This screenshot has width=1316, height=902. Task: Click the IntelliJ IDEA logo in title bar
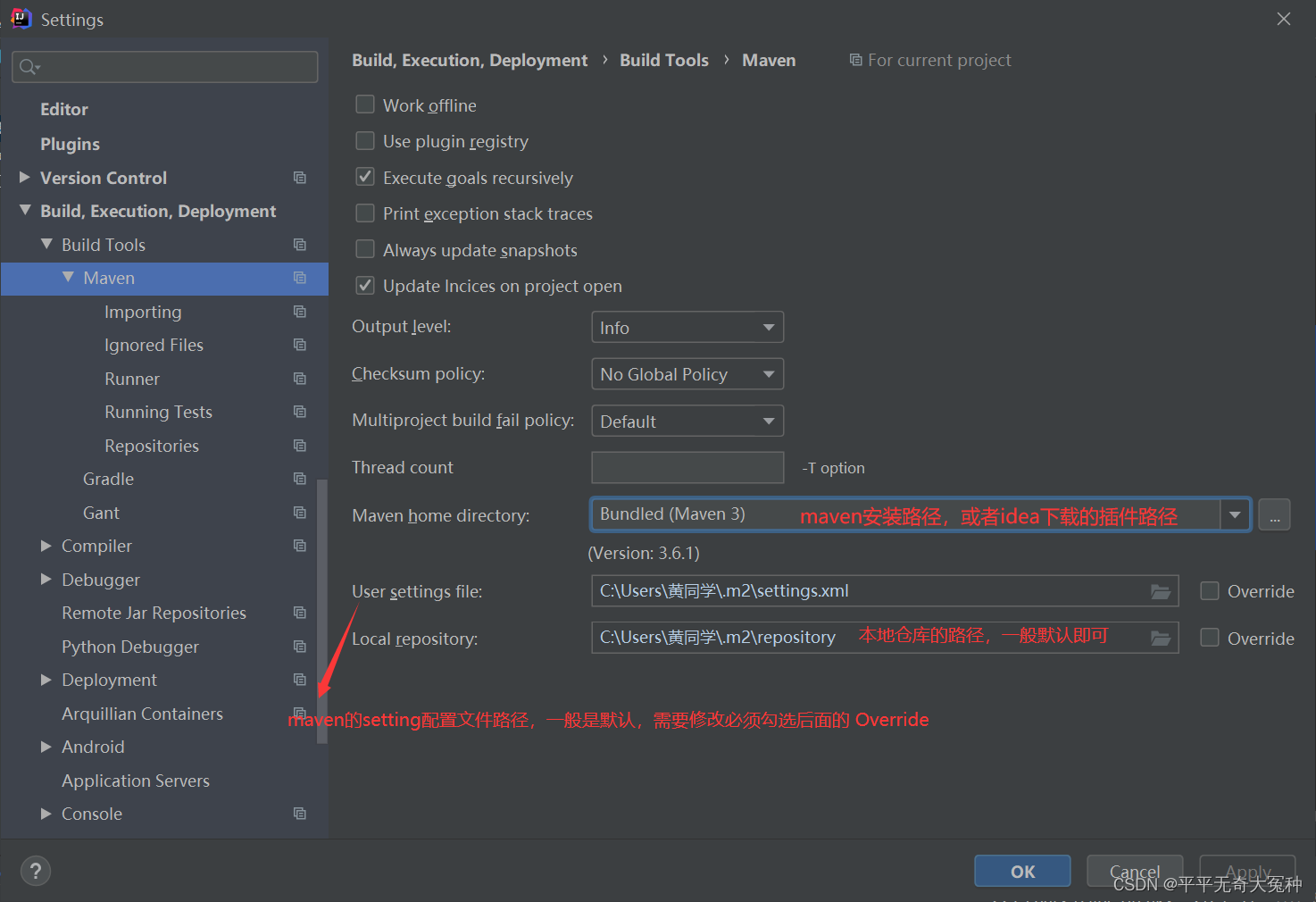point(21,19)
